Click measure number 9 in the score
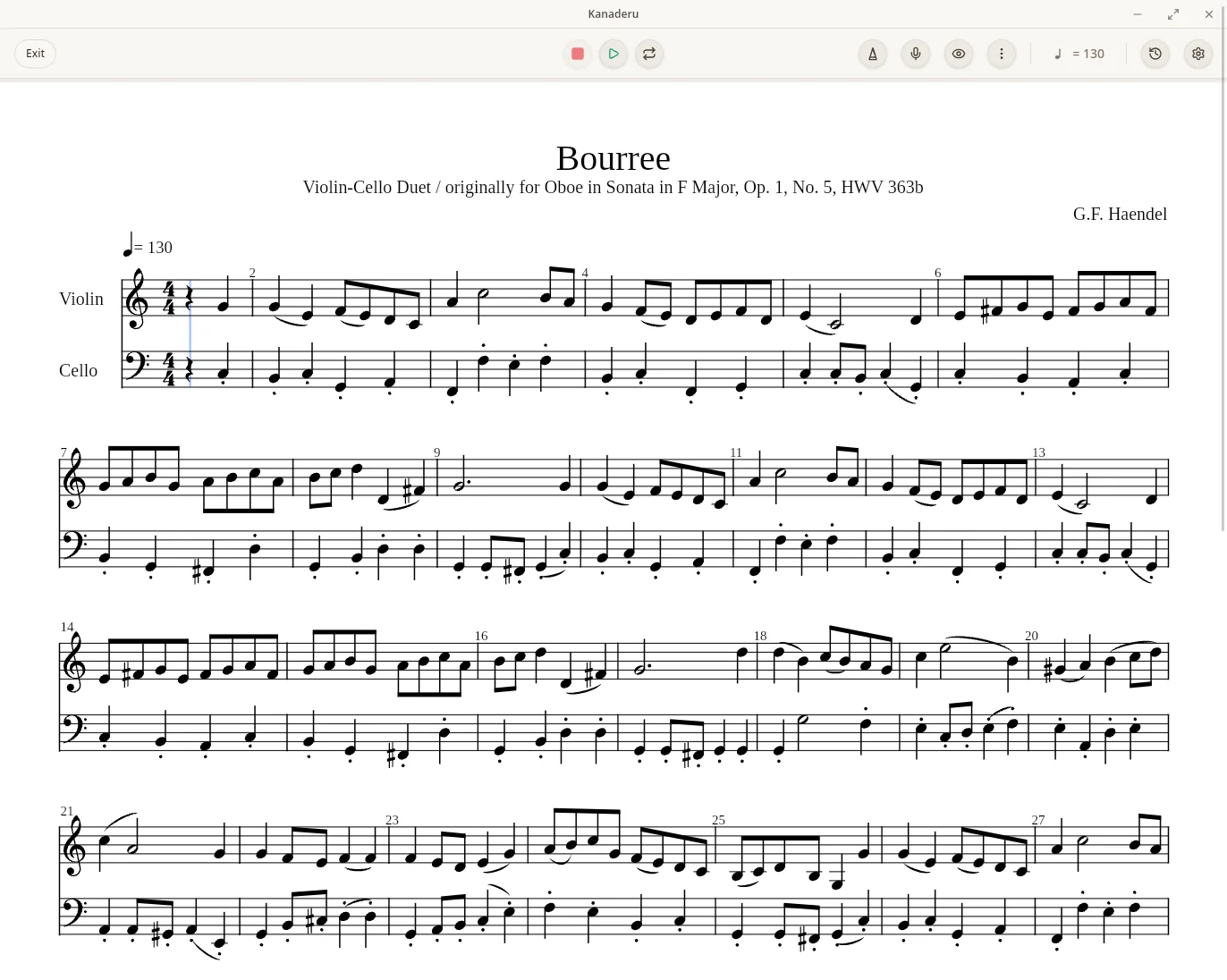The width and height of the screenshot is (1227, 980). 437,452
